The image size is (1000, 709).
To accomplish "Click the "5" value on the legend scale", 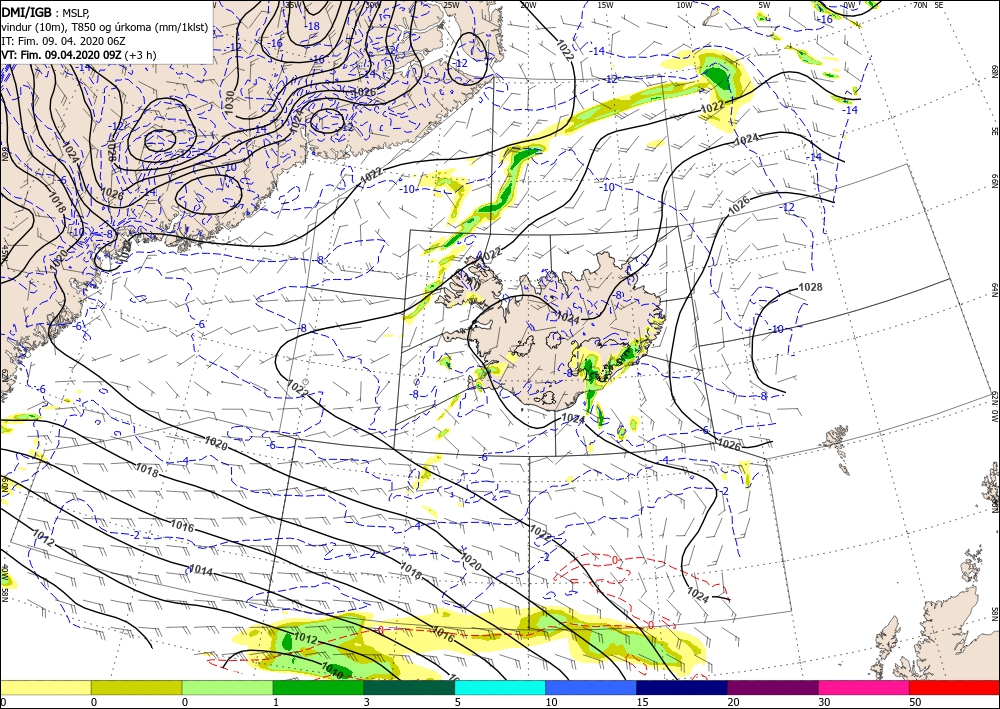I will [x=457, y=702].
